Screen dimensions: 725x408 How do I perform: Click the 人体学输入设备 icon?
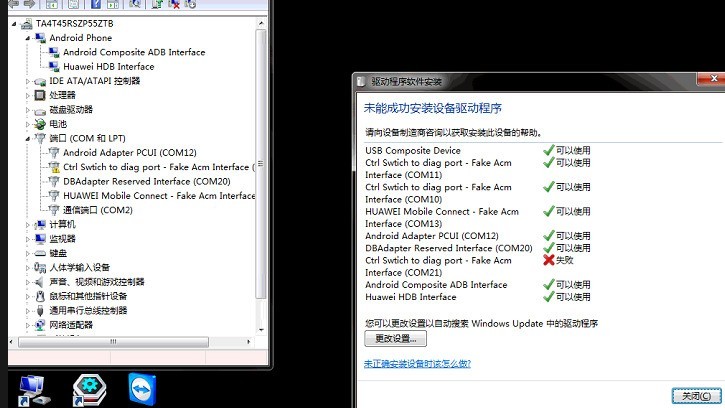point(40,267)
